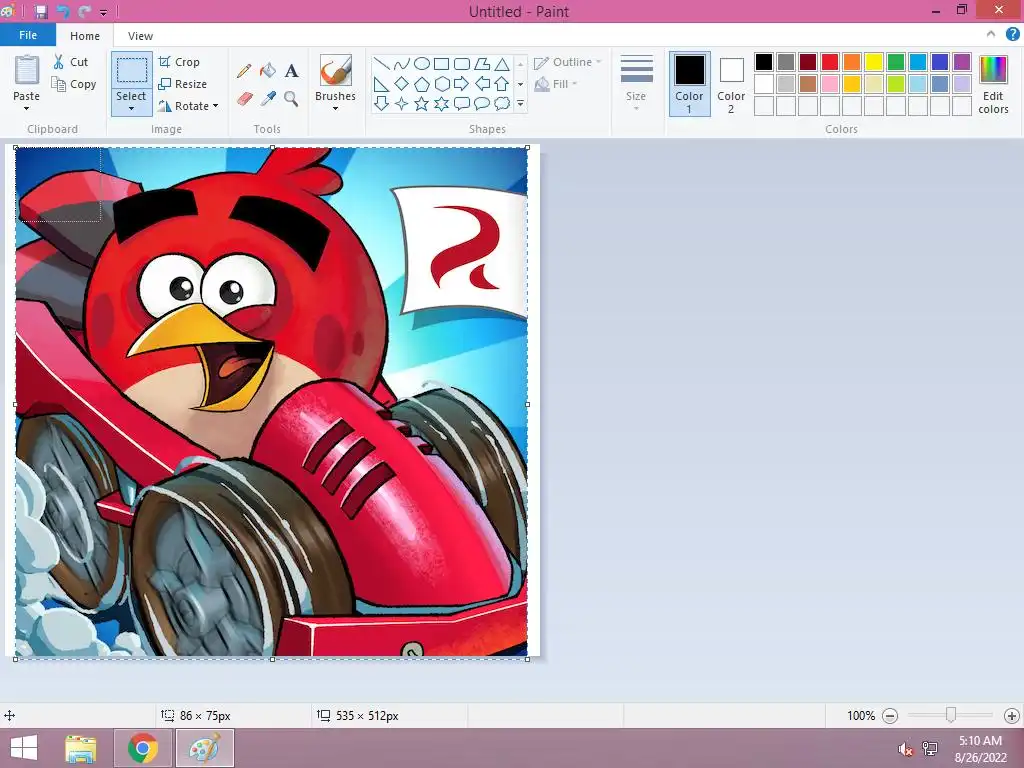This screenshot has height=768, width=1024.
Task: Activate Color 2 background selector
Action: click(731, 84)
